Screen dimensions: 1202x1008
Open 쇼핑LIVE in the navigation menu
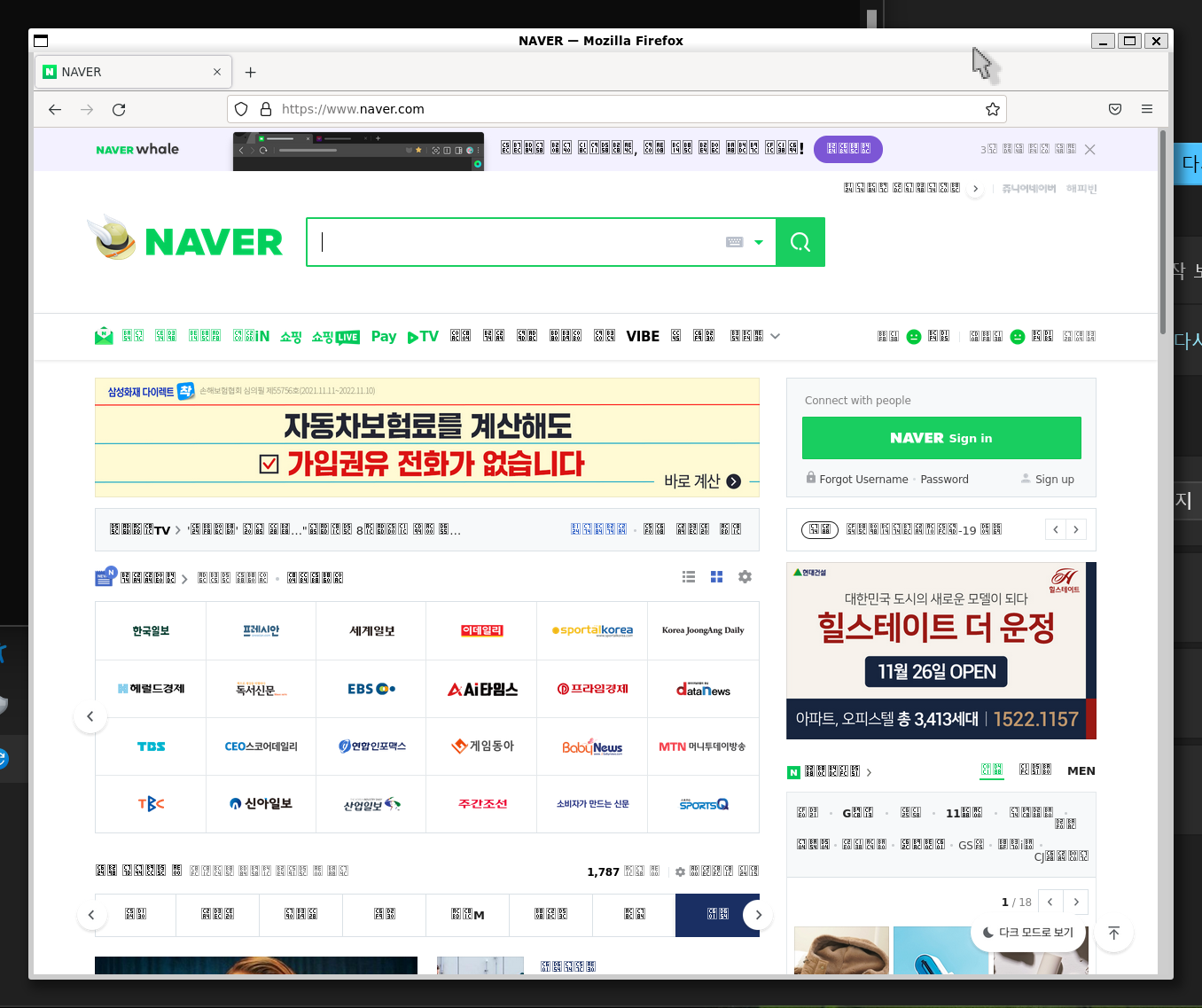[335, 336]
